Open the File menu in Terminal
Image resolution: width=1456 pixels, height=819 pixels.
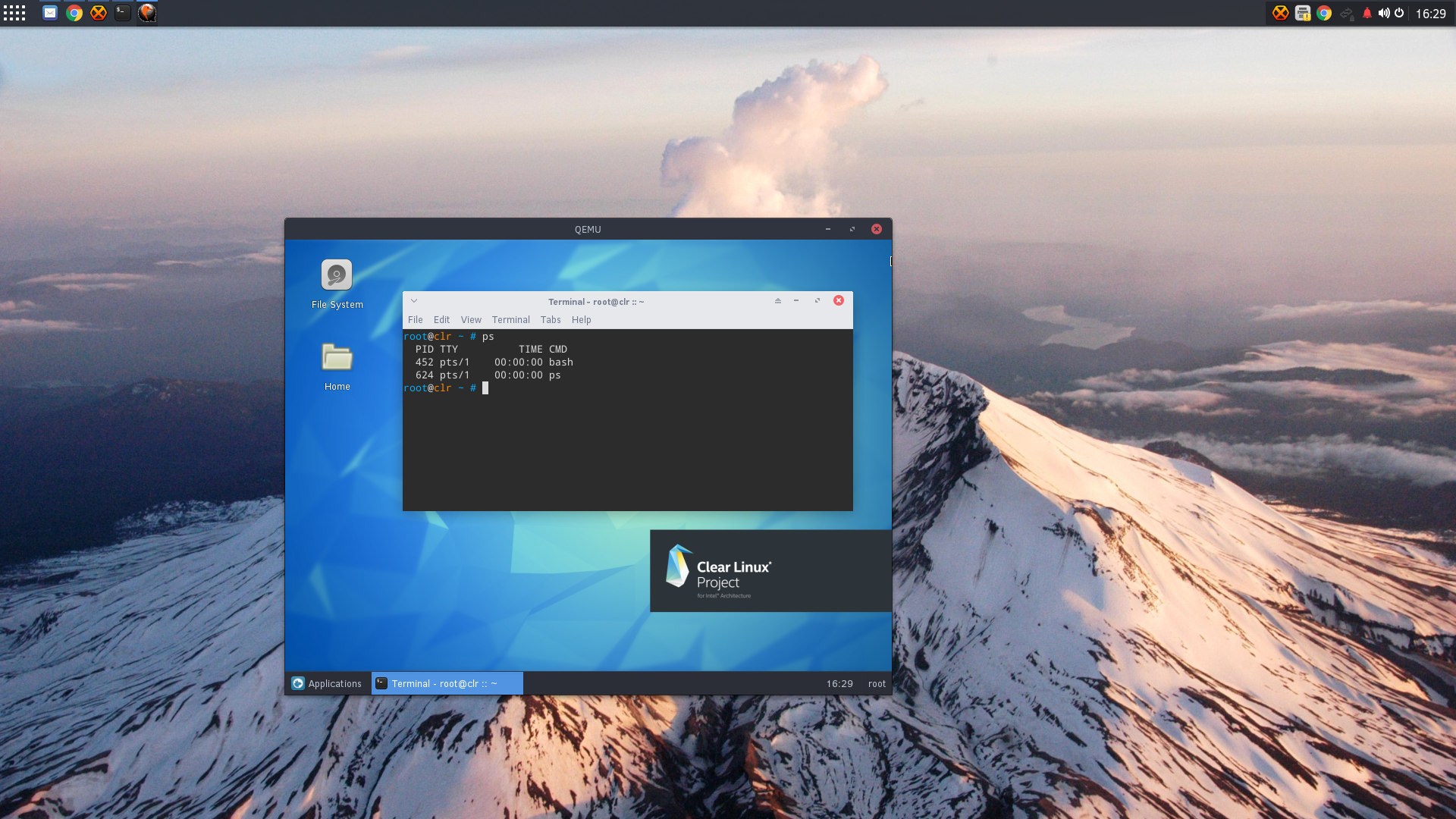coord(416,320)
